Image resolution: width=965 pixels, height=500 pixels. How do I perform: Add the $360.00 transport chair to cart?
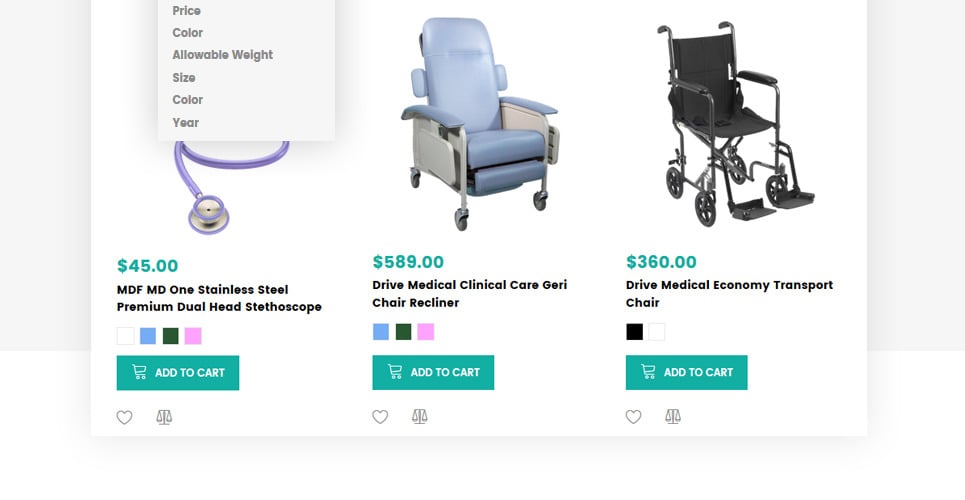click(x=686, y=372)
